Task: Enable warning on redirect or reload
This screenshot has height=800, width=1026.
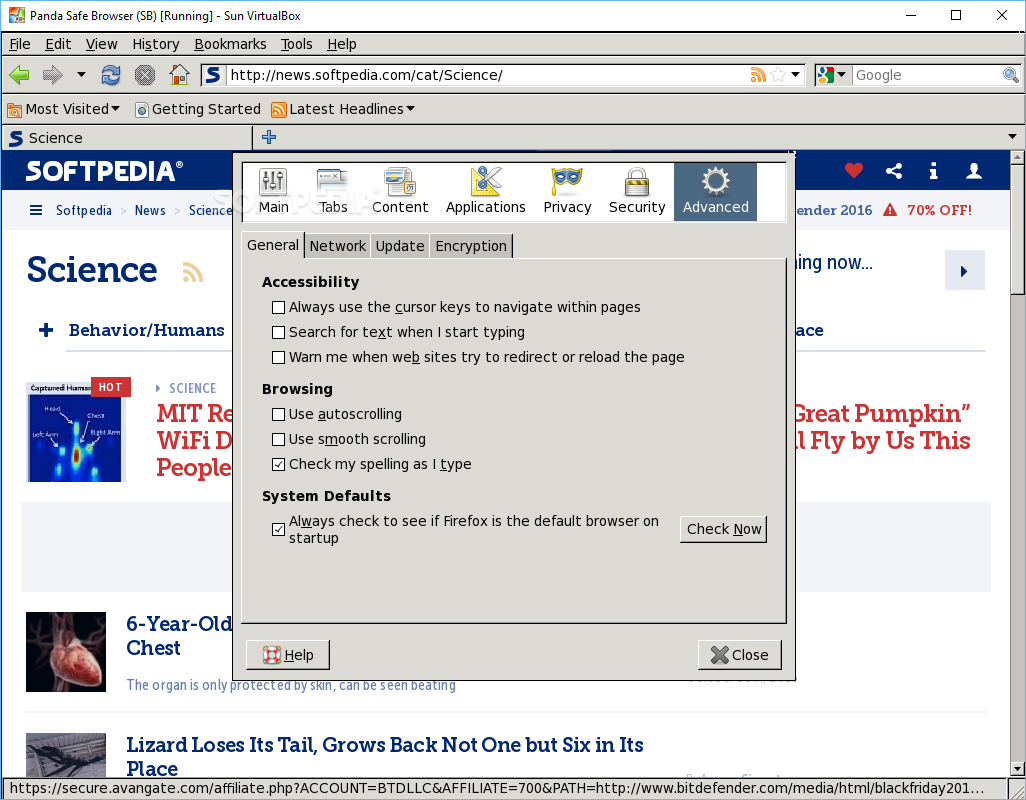Action: pyautogui.click(x=278, y=357)
